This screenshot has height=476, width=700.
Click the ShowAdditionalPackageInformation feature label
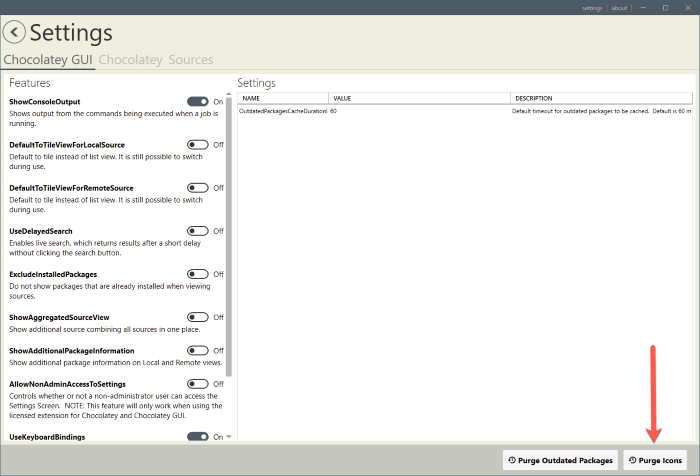[x=71, y=351]
